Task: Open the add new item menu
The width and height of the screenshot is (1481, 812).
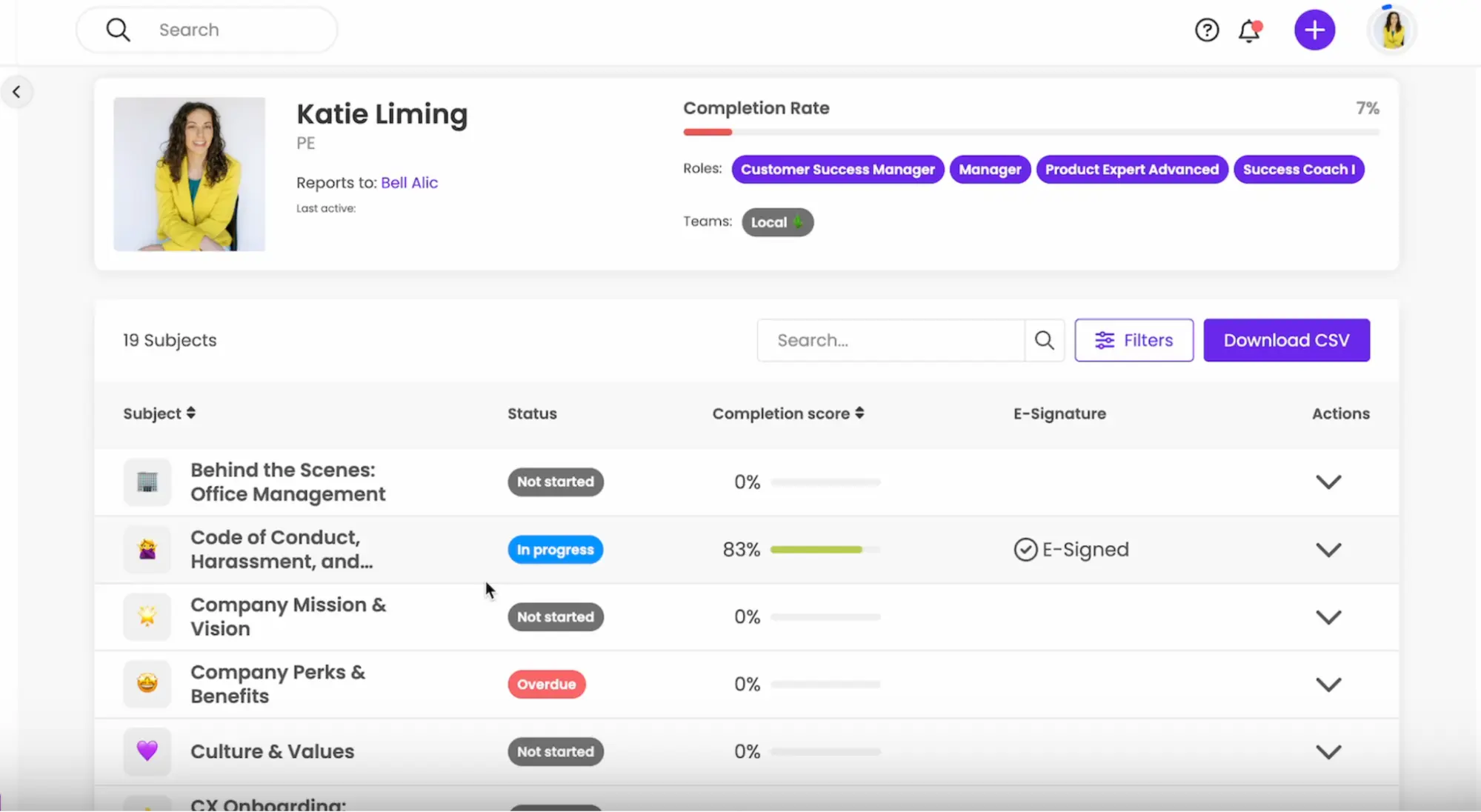Action: pyautogui.click(x=1313, y=30)
